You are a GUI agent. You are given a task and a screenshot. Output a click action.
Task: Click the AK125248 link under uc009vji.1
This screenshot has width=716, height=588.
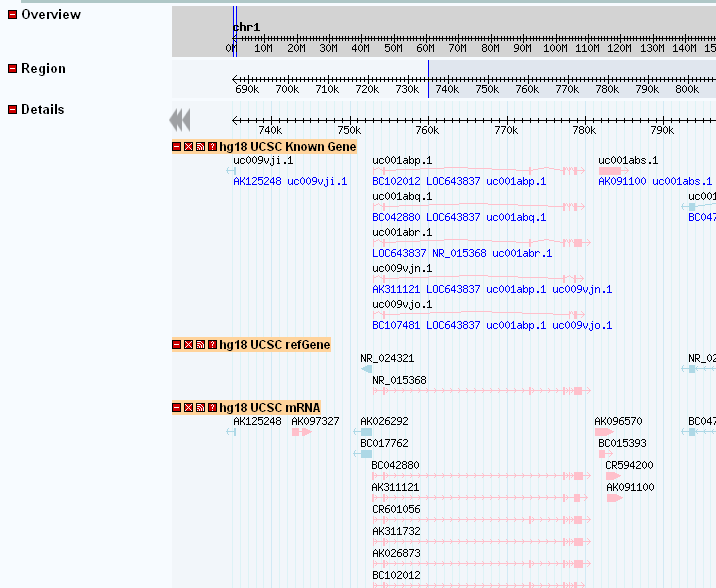point(257,182)
